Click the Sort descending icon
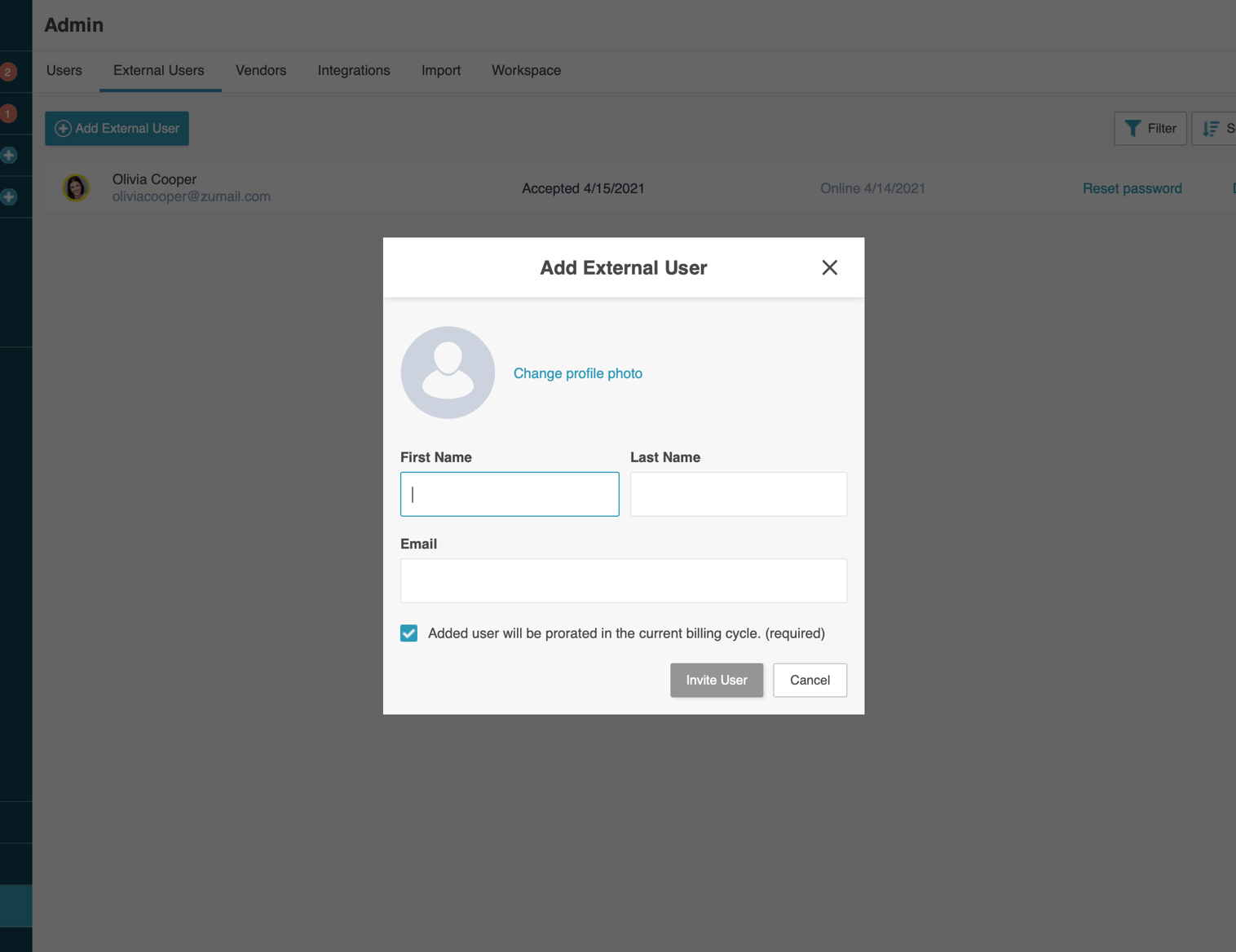Image resolution: width=1236 pixels, height=952 pixels. (1211, 129)
